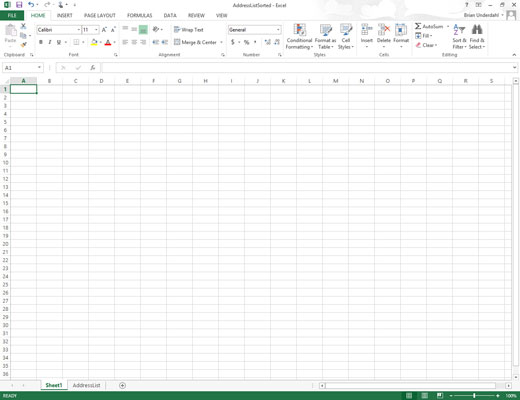Click the Brian Underdahl account name
The width and height of the screenshot is (520, 400).
[x=481, y=15]
